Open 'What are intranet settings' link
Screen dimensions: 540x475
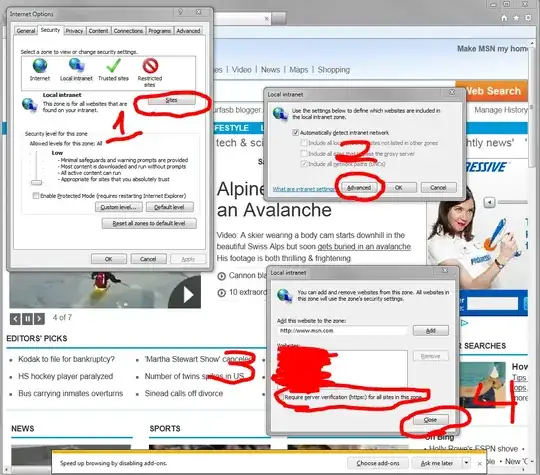[x=303, y=189]
